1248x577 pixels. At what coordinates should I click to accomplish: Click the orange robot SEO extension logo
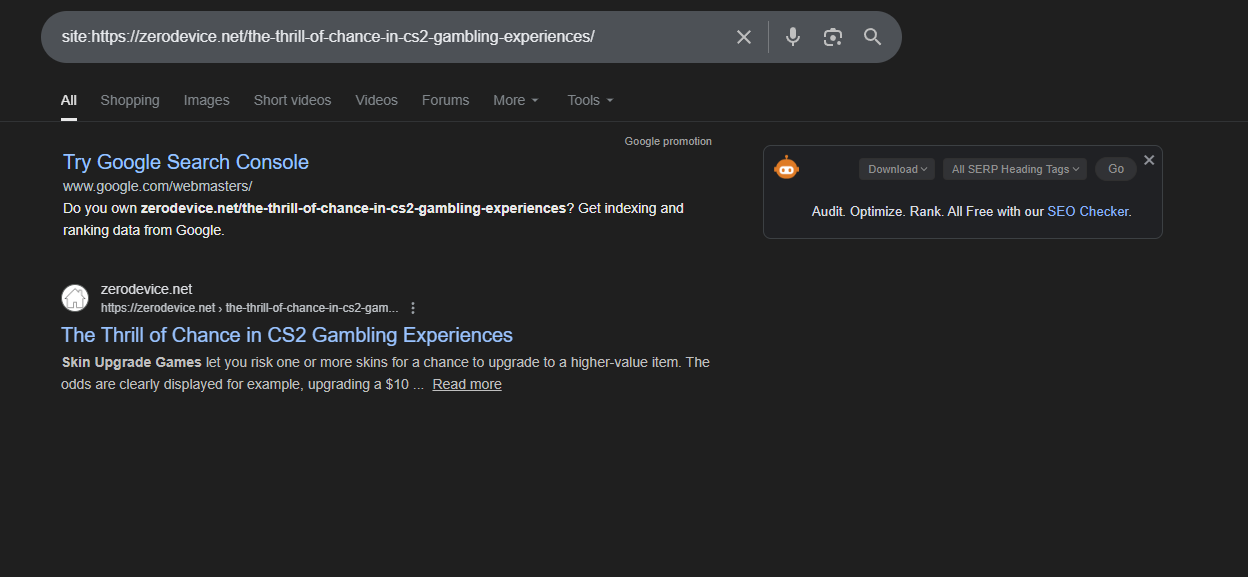coord(787,168)
